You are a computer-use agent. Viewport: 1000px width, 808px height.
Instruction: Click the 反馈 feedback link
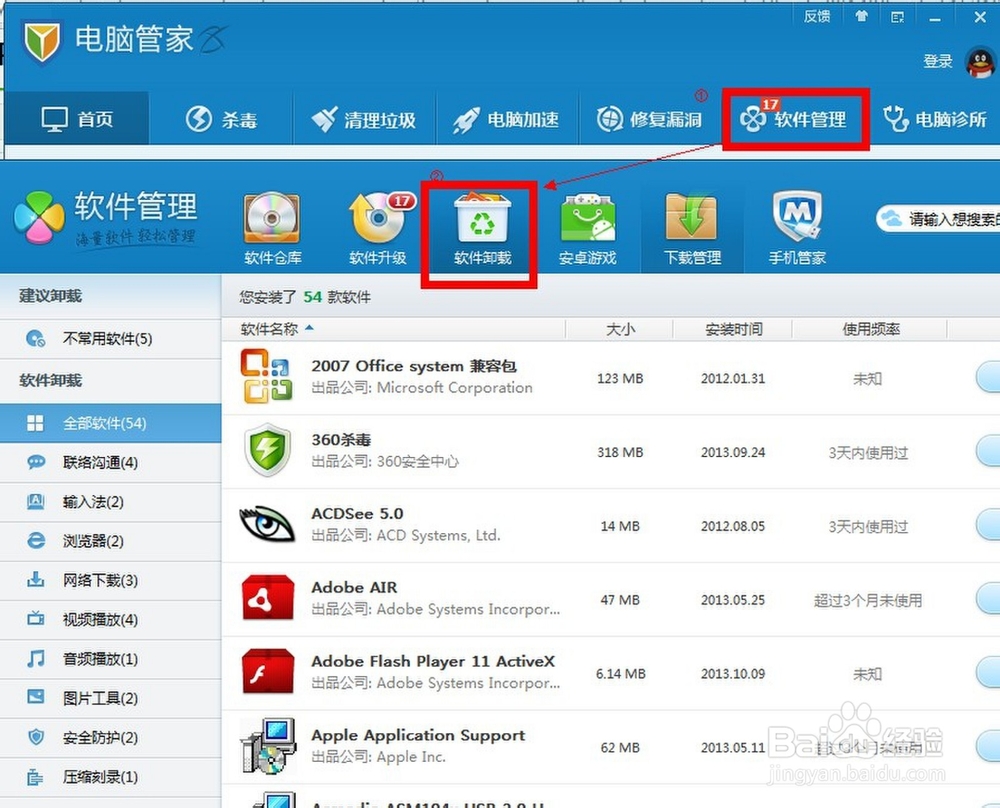coord(817,17)
